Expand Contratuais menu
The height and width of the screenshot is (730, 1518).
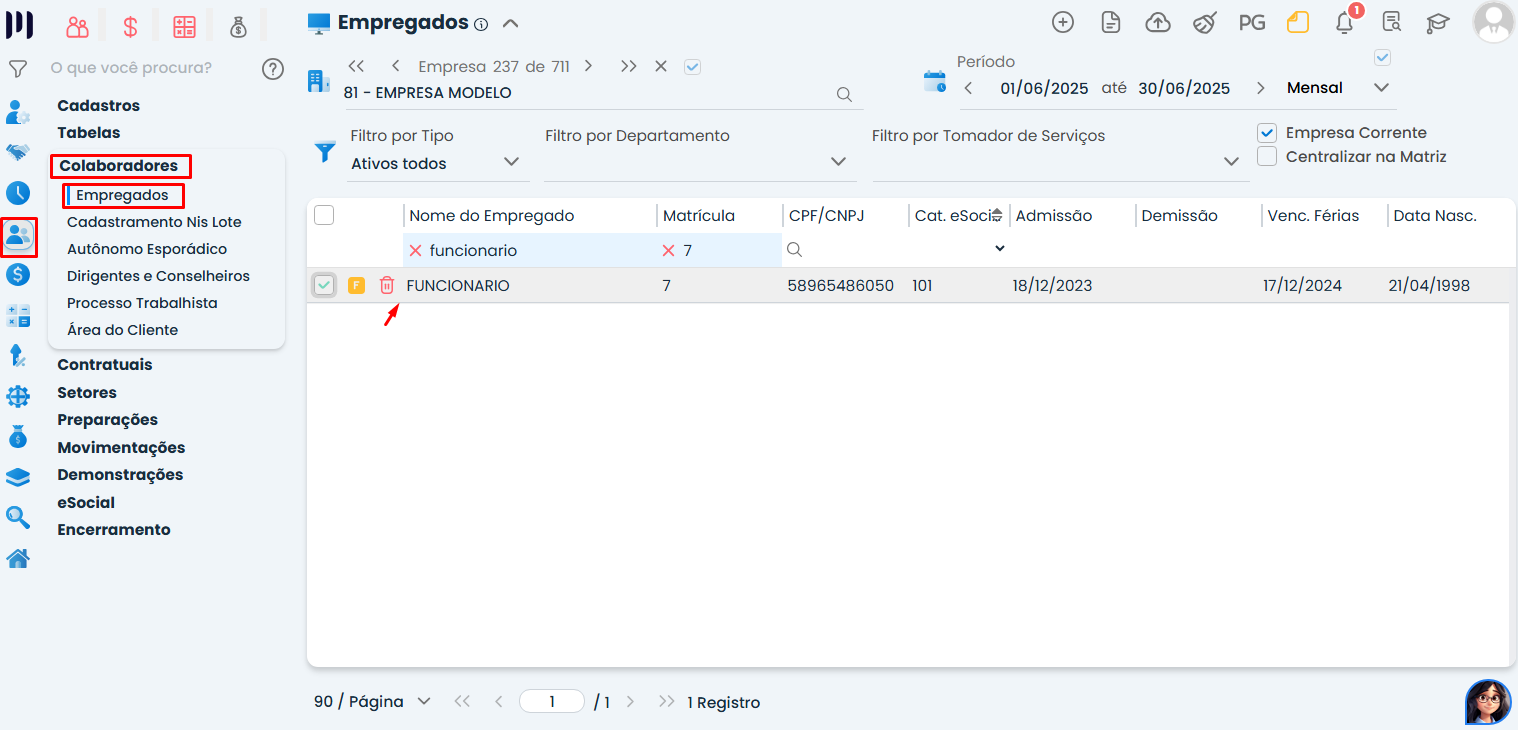tap(105, 365)
